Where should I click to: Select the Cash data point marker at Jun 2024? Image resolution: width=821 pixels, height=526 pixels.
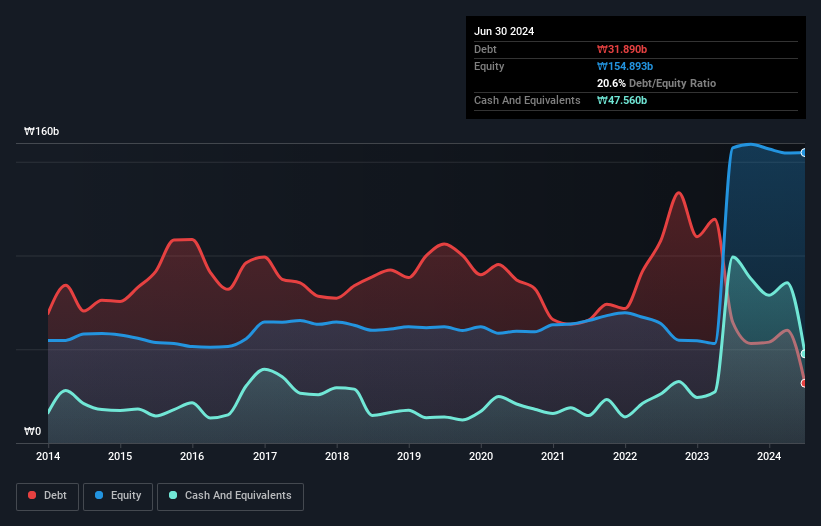pos(804,354)
